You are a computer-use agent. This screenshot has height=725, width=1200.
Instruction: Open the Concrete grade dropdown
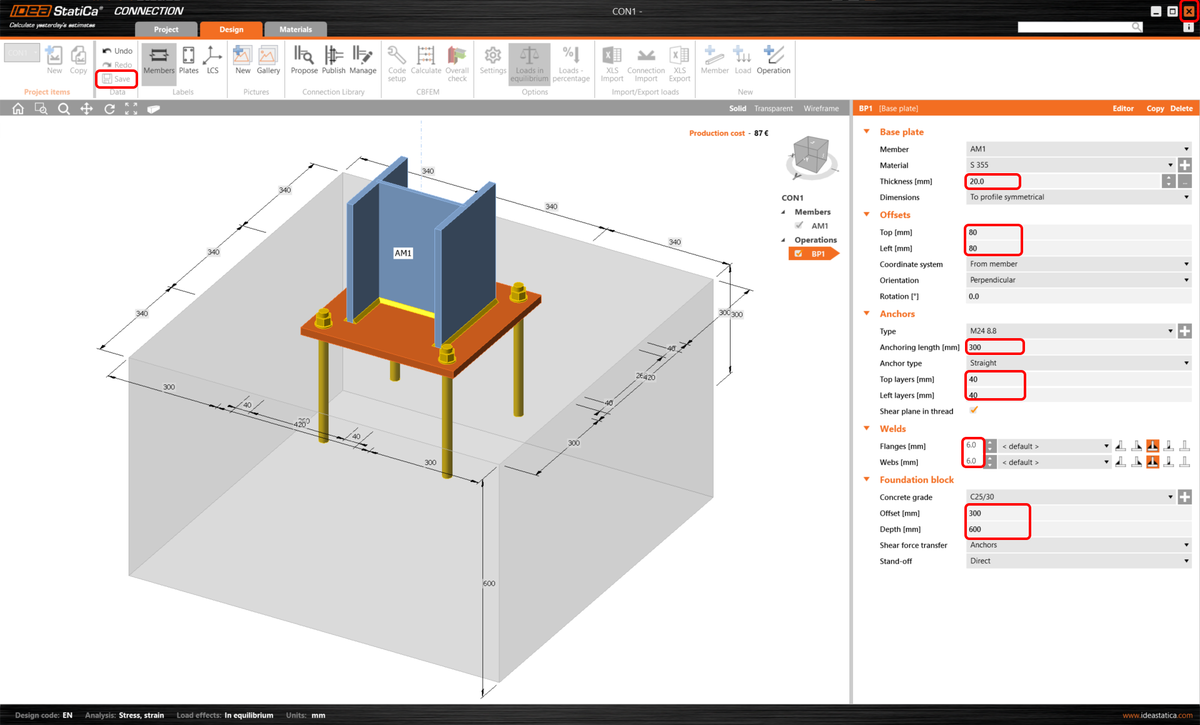click(x=1172, y=496)
